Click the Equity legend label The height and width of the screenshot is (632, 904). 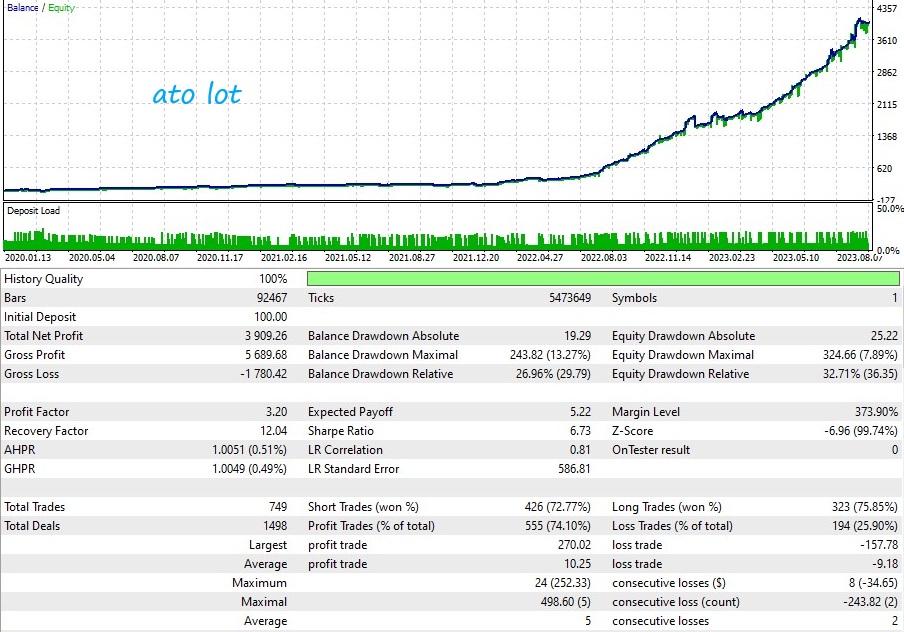pyautogui.click(x=61, y=8)
